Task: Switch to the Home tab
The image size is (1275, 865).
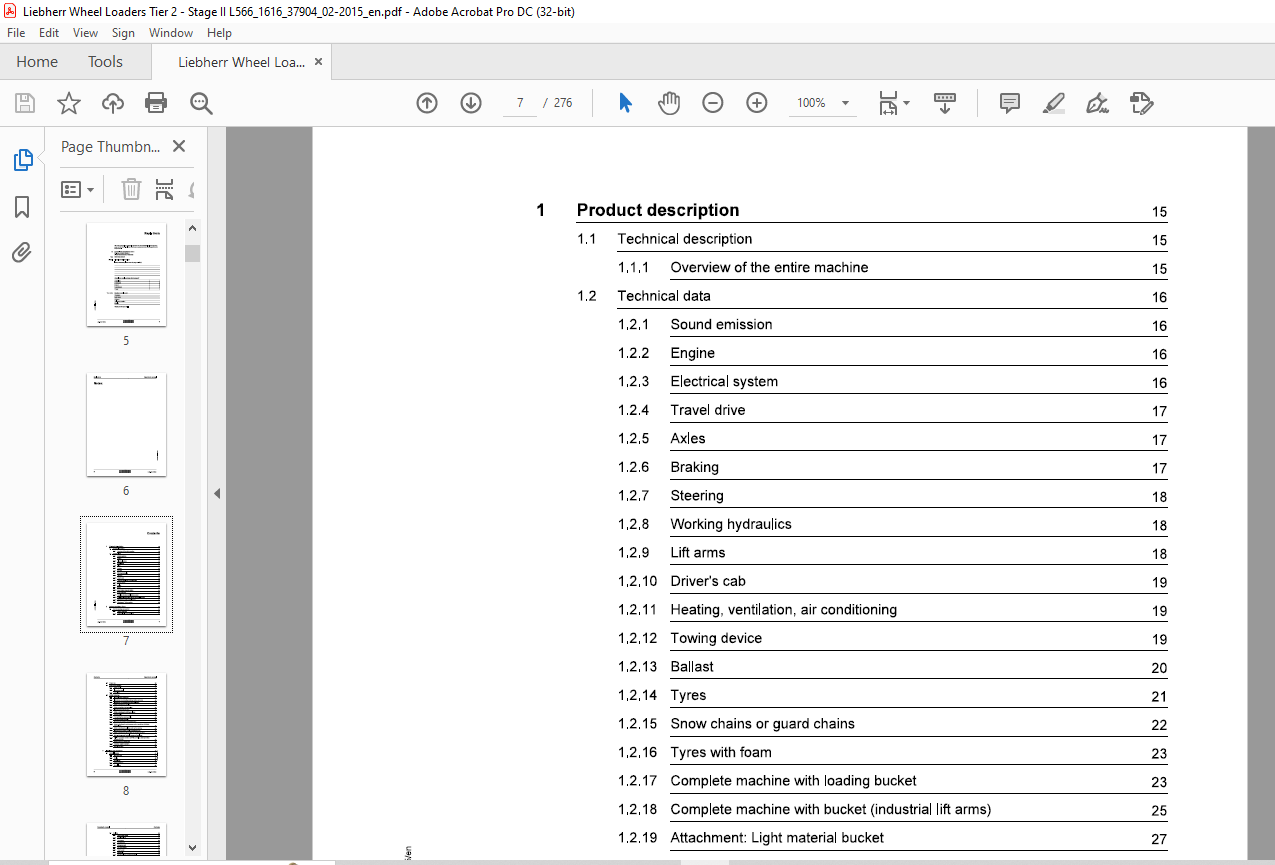Action: pos(37,62)
